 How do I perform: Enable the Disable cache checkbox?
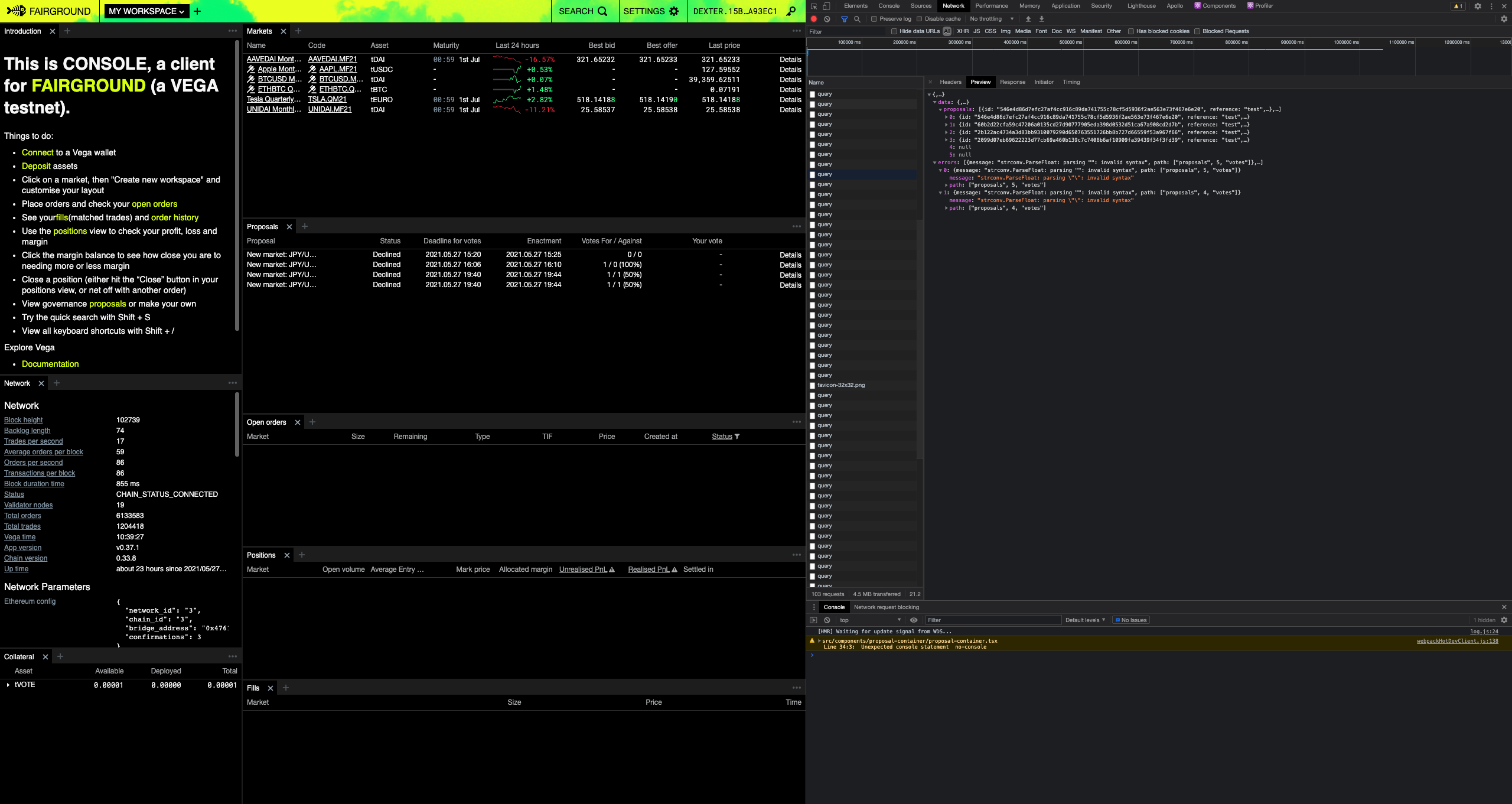click(920, 18)
